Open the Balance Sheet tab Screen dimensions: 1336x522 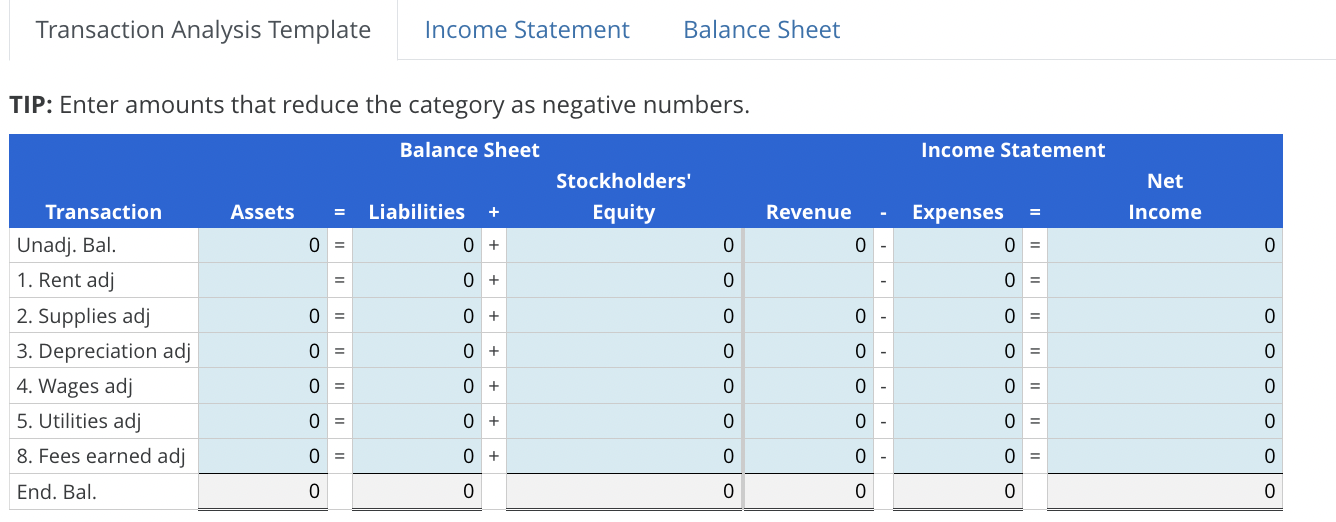click(762, 30)
